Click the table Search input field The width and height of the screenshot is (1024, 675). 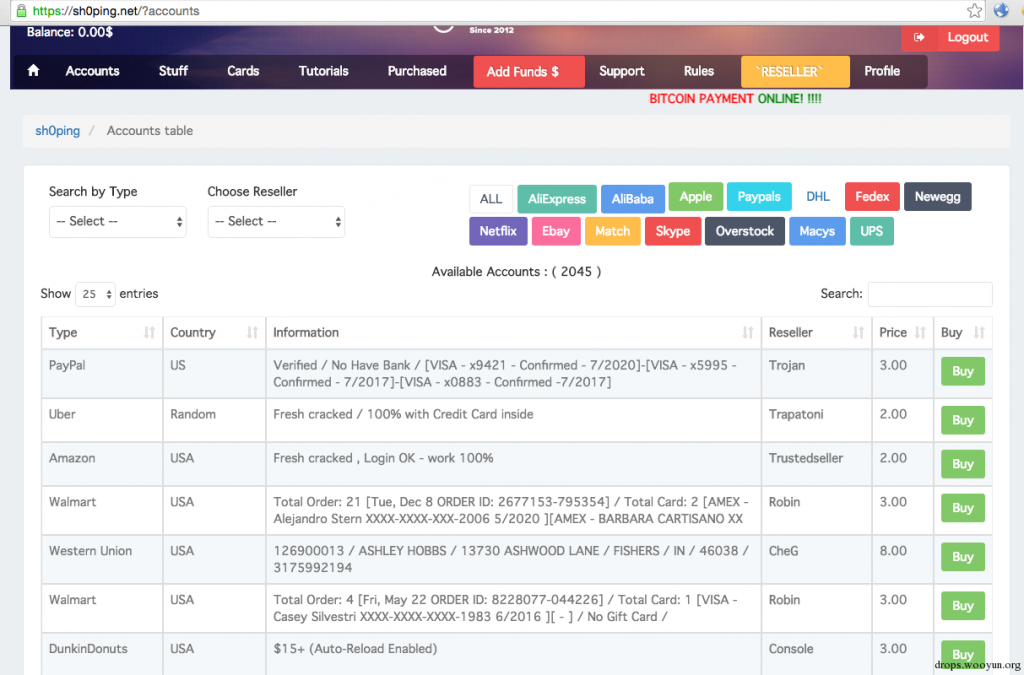[x=929, y=294]
